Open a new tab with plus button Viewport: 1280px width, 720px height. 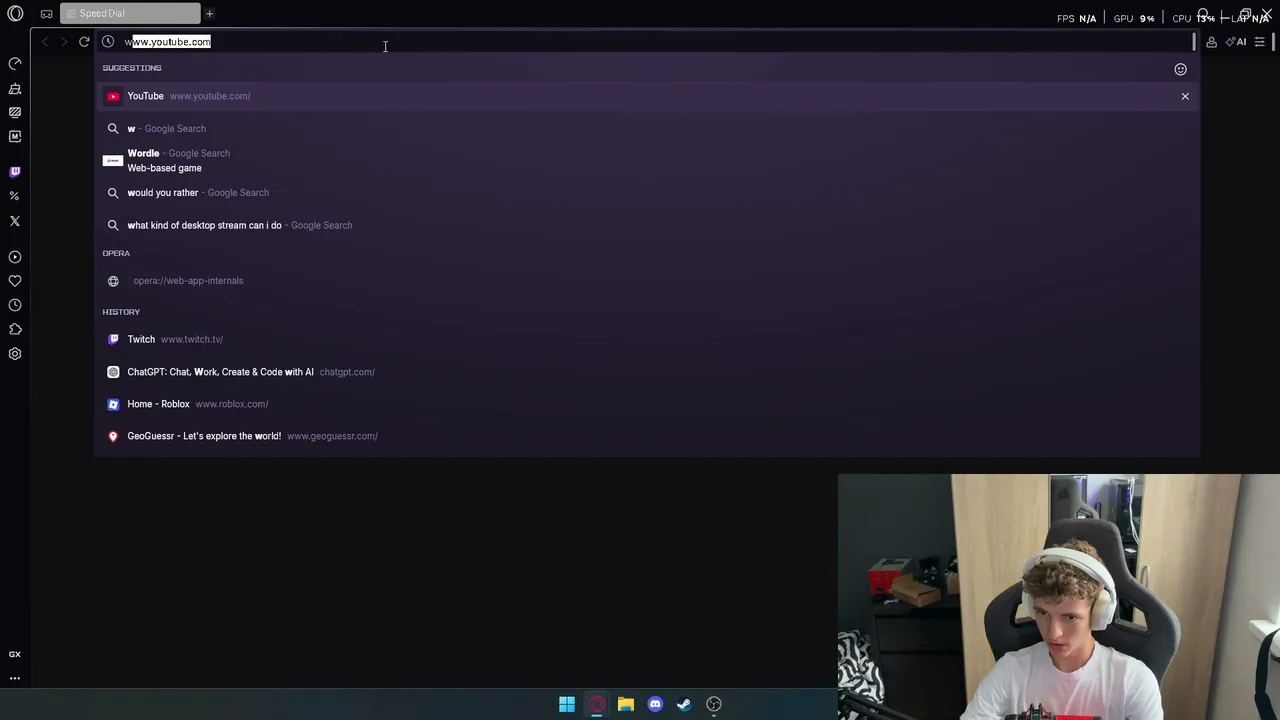(209, 14)
